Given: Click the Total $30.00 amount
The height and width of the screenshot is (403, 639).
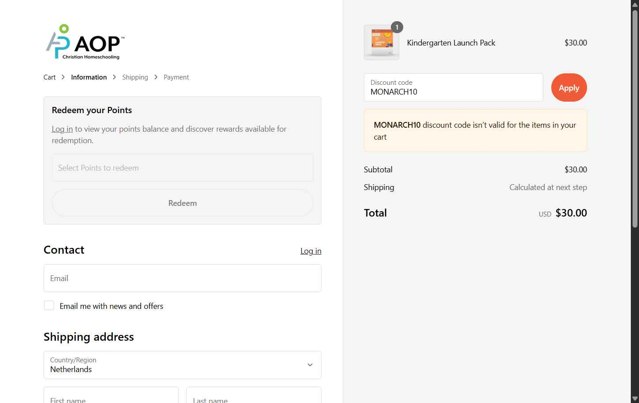Looking at the screenshot, I should [571, 213].
